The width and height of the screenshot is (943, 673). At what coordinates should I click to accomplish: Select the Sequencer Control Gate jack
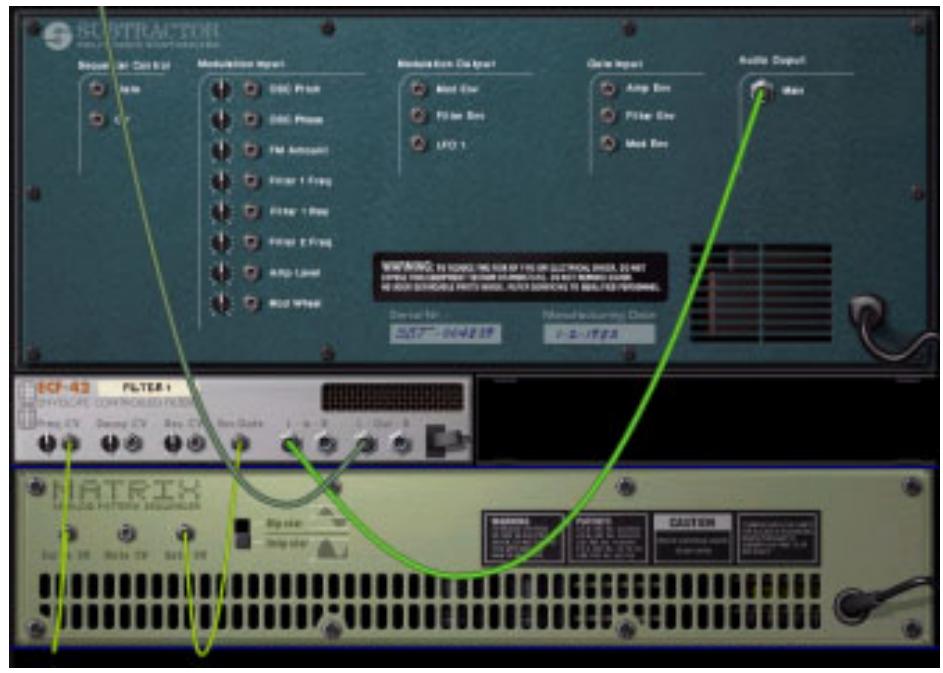pyautogui.click(x=95, y=89)
